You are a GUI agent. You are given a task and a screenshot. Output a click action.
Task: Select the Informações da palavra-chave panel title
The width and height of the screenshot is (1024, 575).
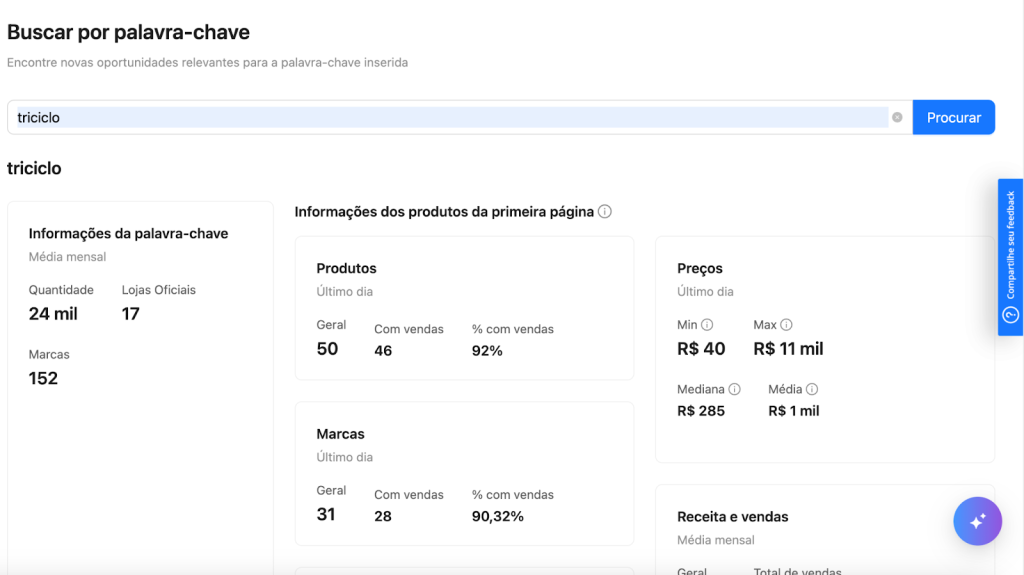(x=128, y=233)
